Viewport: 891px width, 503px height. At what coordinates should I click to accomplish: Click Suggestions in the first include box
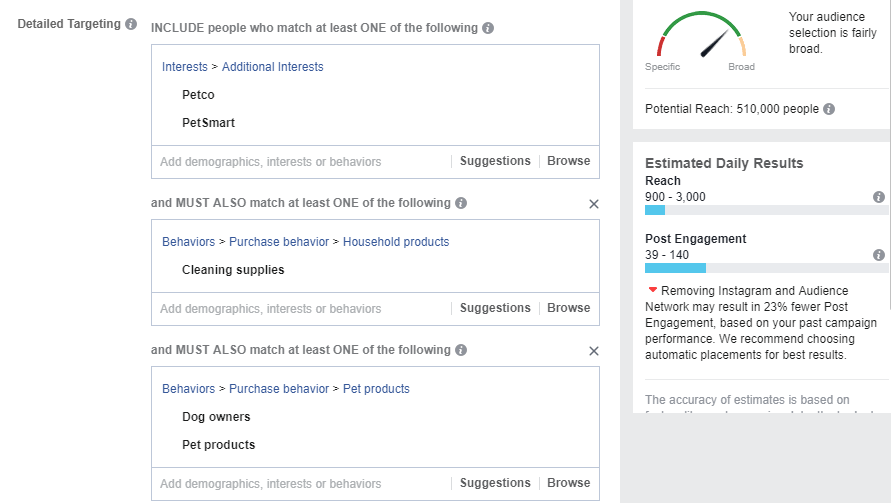[495, 161]
